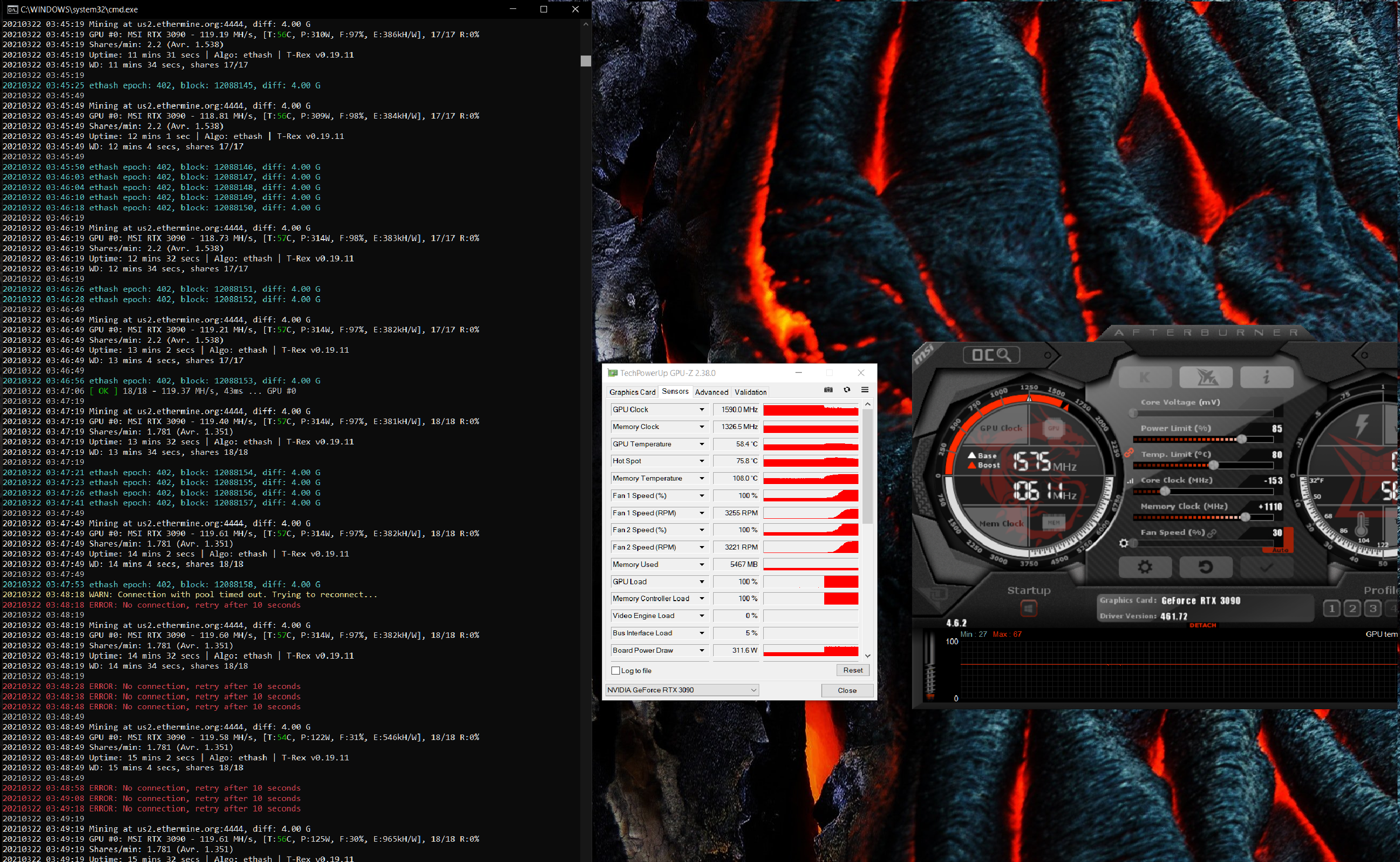Adjust the Temp. Limit slider
1400x862 pixels.
point(1203,466)
